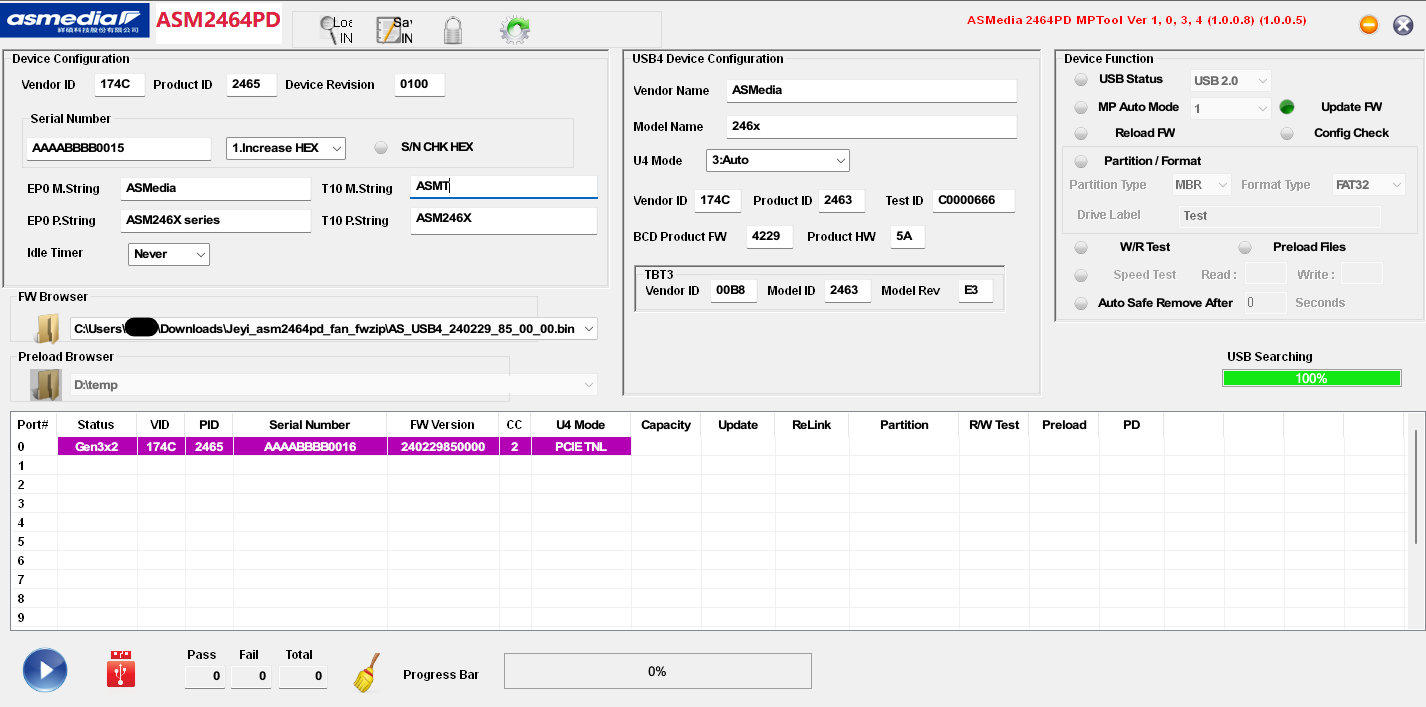The width and height of the screenshot is (1426, 707).
Task: Enable the Config Check option
Action: point(1287,133)
